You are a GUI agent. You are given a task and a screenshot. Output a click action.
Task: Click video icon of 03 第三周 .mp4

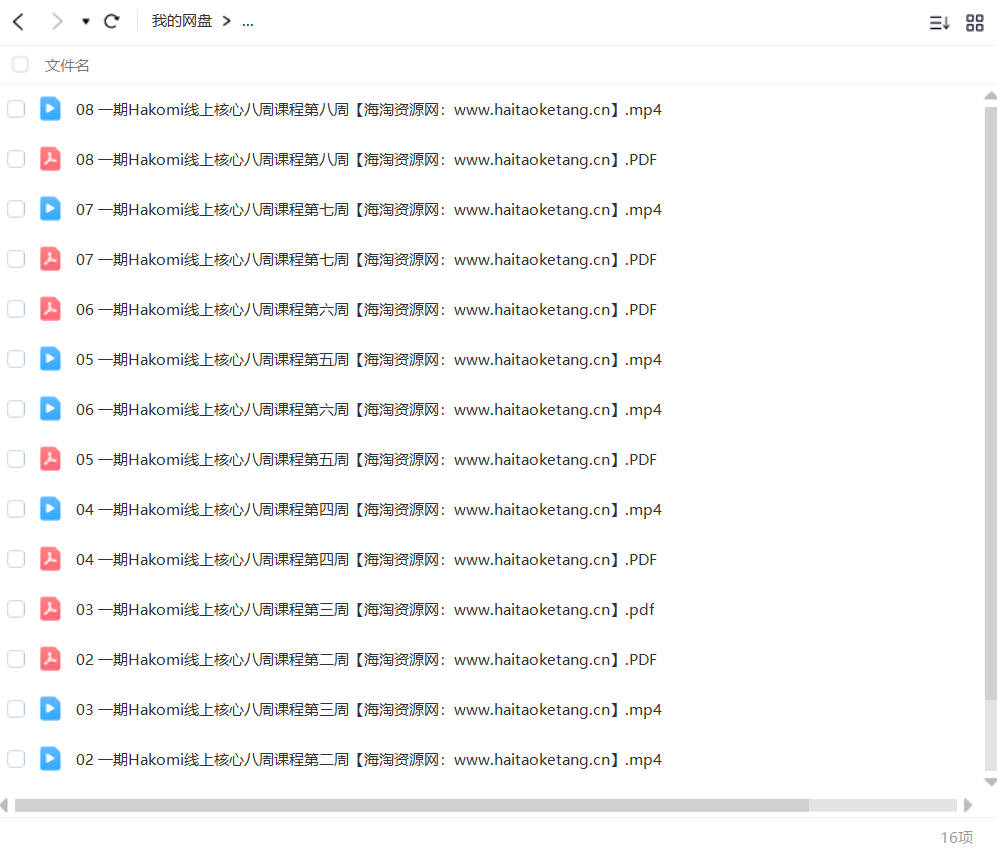50,709
